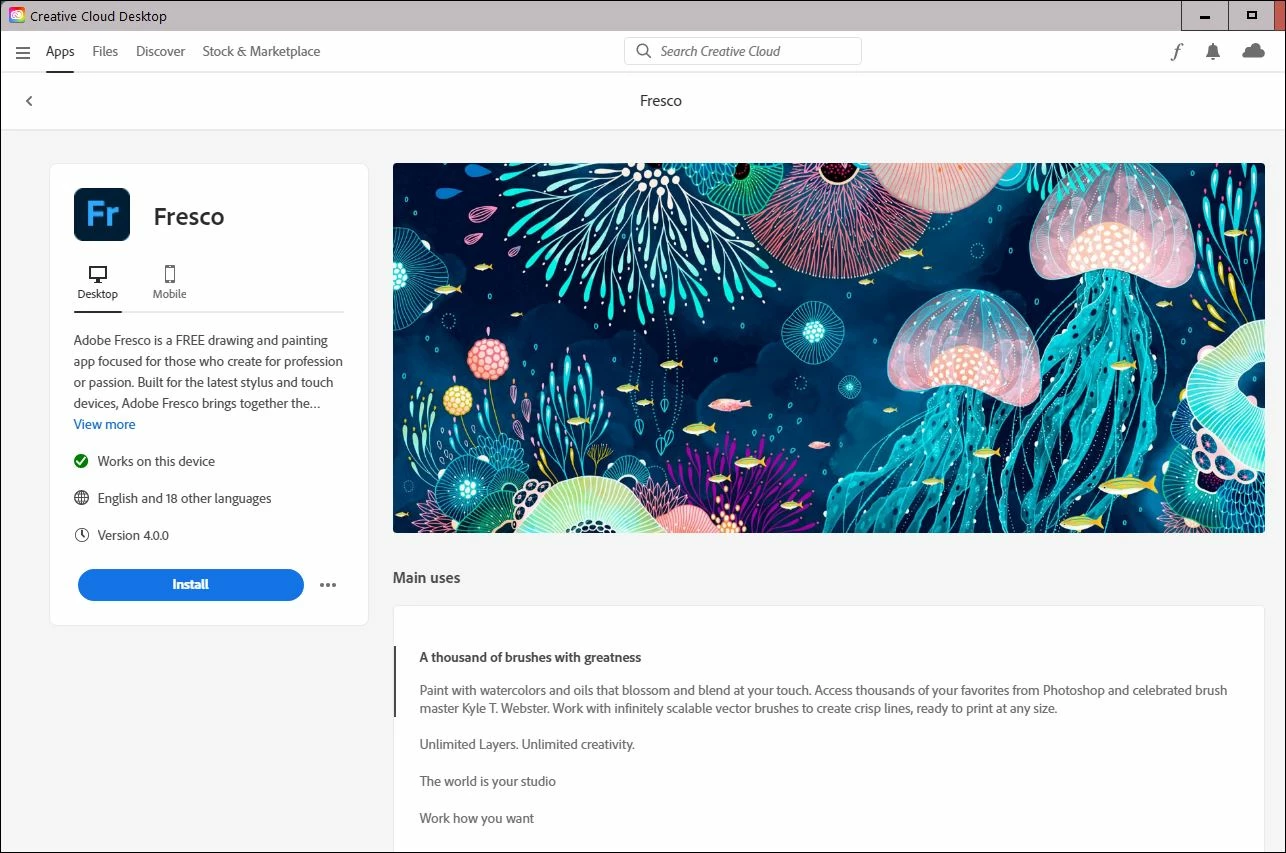Click the clock version icon
The width and height of the screenshot is (1286, 853).
coord(81,535)
